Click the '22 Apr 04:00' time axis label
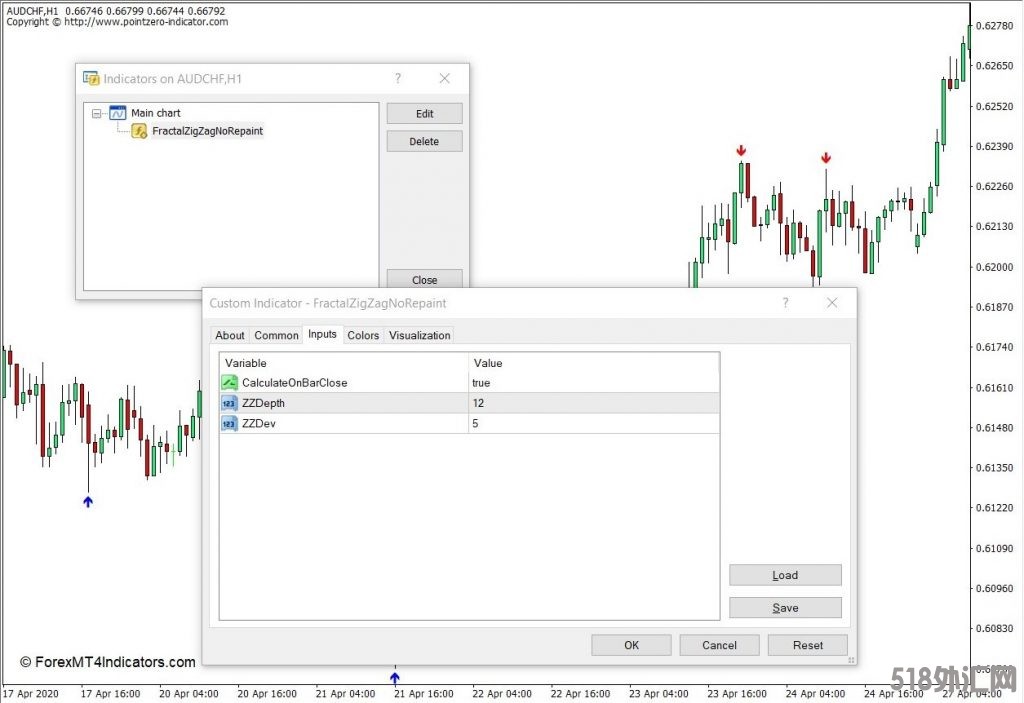 [x=502, y=694]
